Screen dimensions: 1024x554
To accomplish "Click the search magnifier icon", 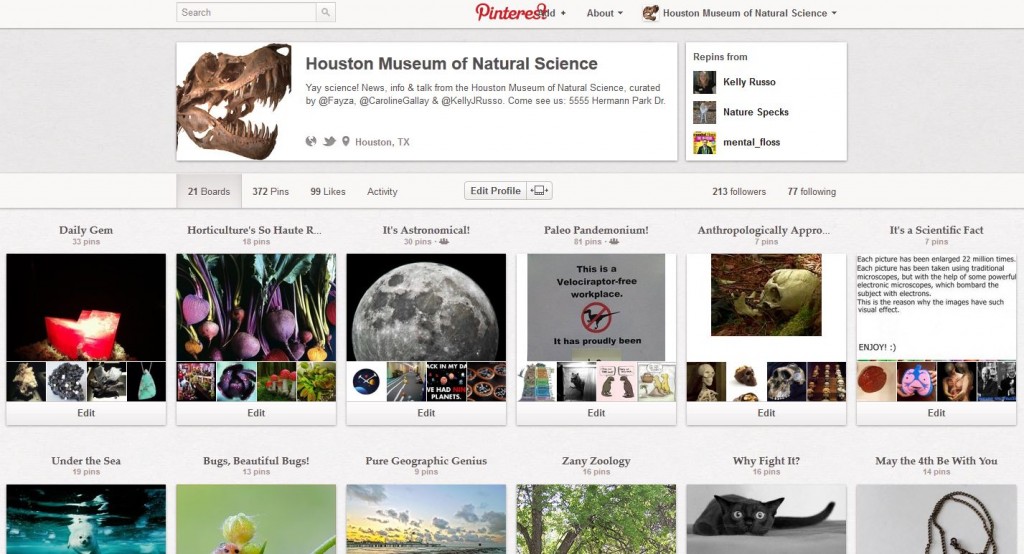I will (x=326, y=13).
